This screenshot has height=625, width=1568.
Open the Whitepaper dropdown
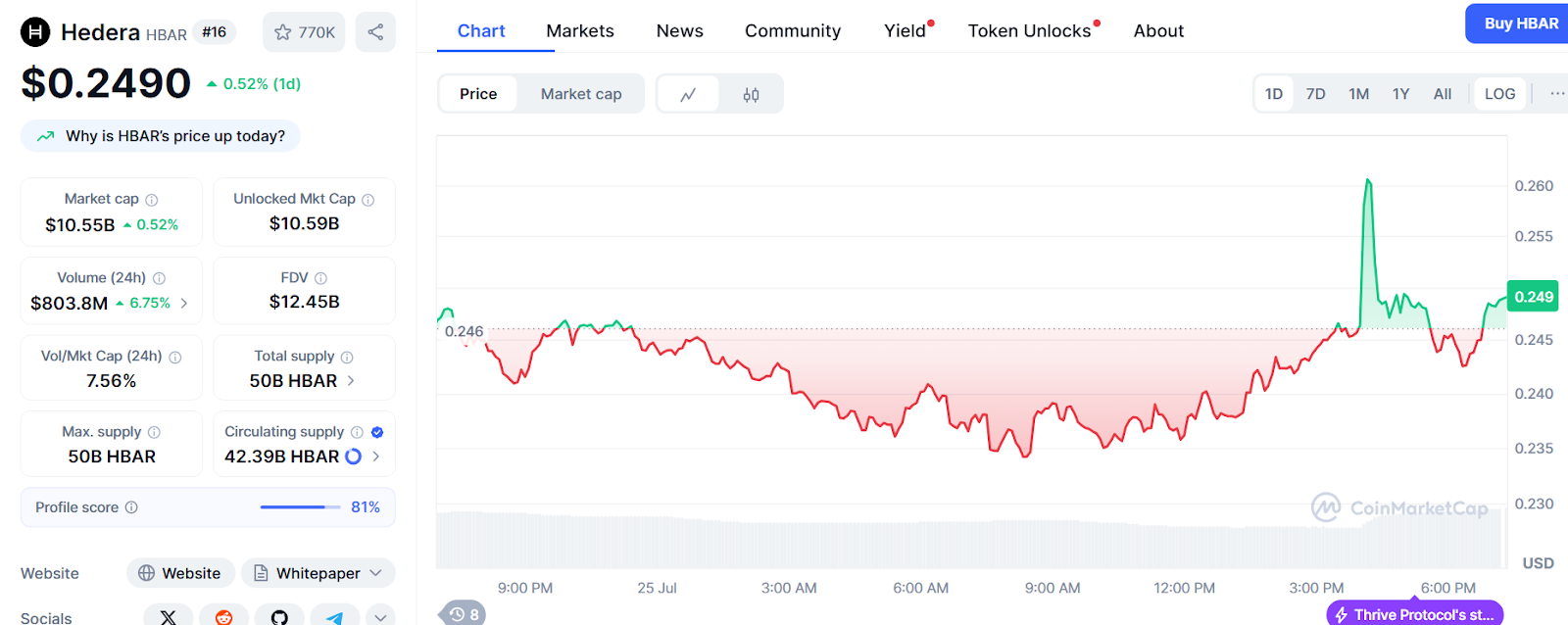pos(318,573)
